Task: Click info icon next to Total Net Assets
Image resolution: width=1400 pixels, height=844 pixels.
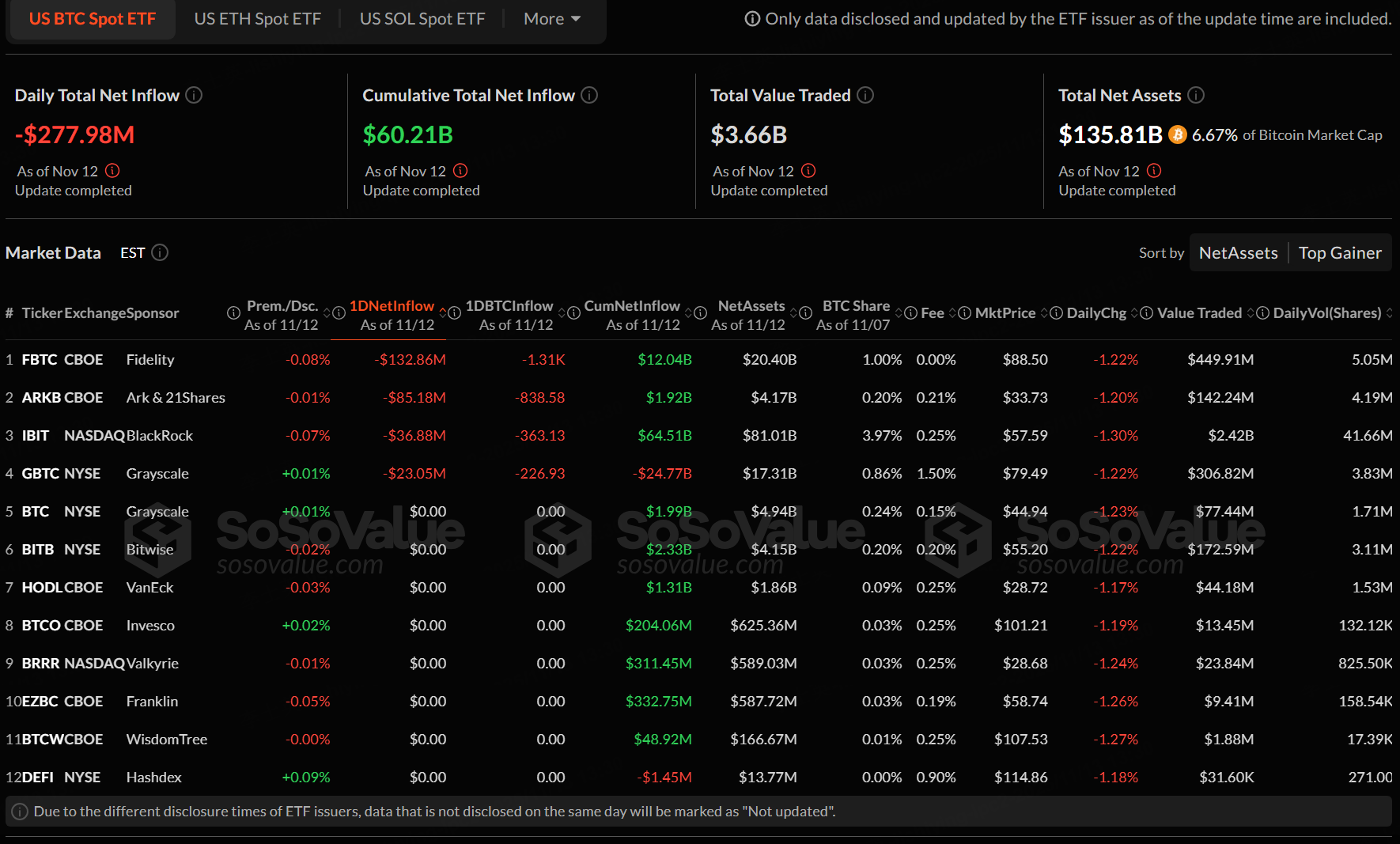Action: point(1196,96)
